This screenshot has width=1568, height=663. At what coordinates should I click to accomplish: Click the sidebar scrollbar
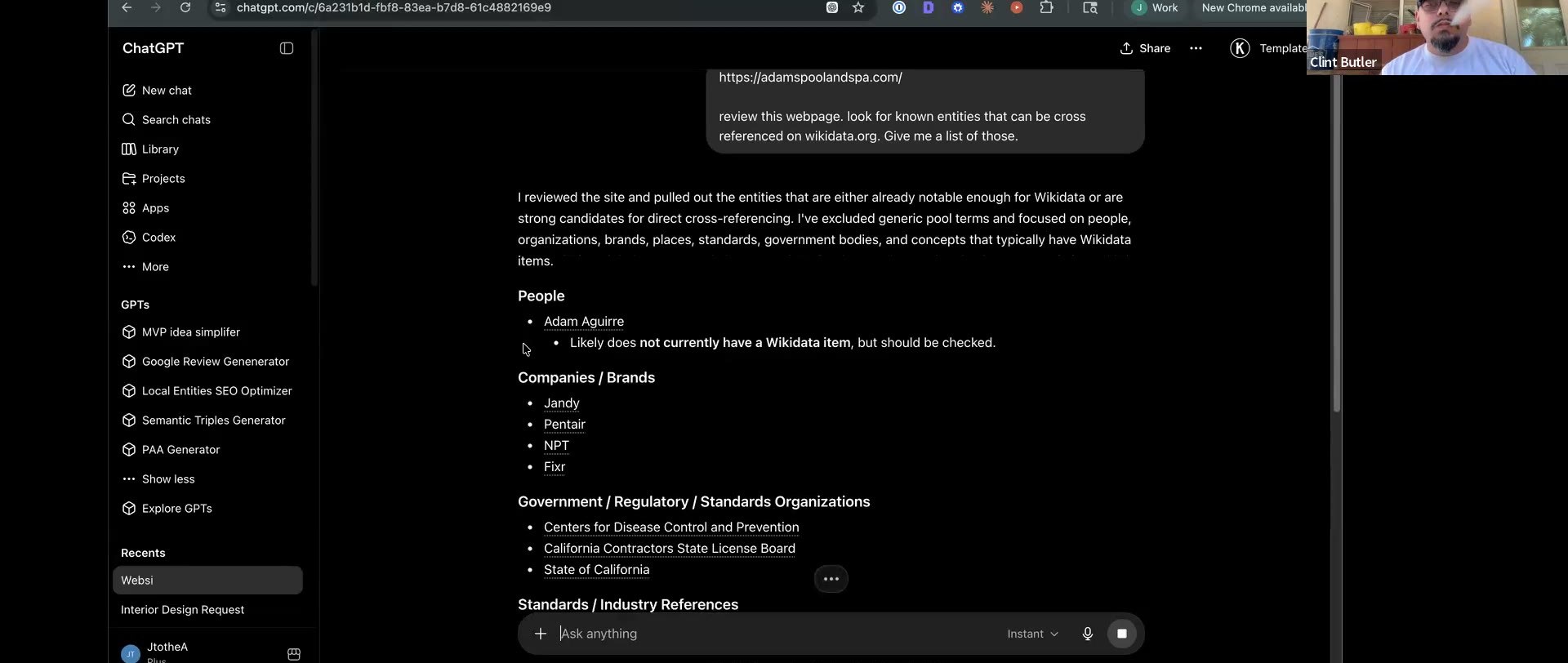[x=314, y=159]
